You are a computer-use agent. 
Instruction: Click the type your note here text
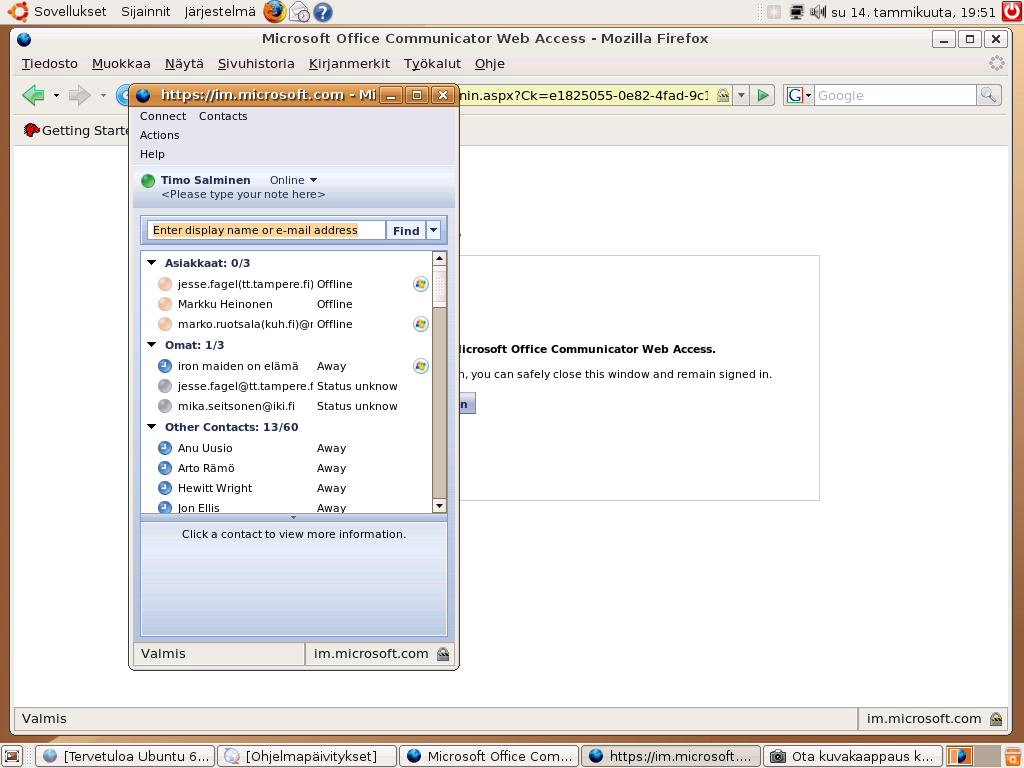point(243,195)
